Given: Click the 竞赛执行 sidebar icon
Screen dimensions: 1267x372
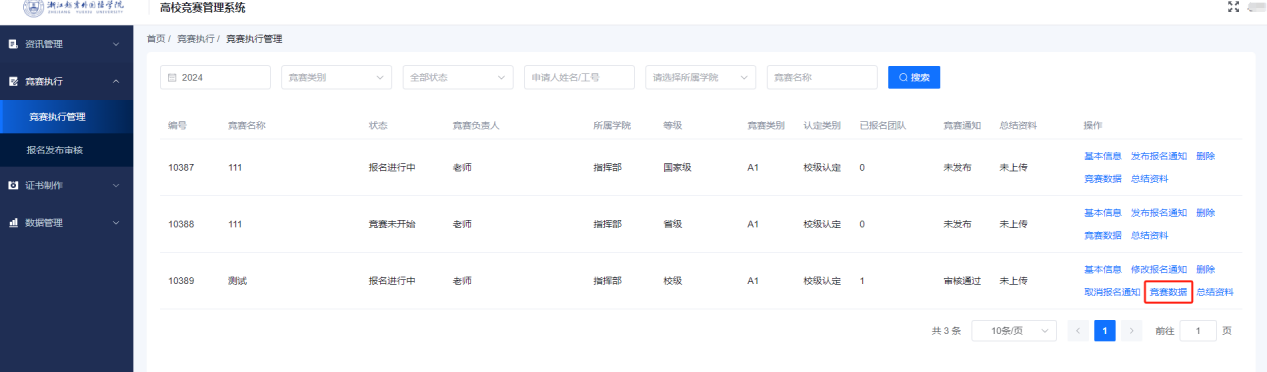Looking at the screenshot, I should [x=14, y=81].
